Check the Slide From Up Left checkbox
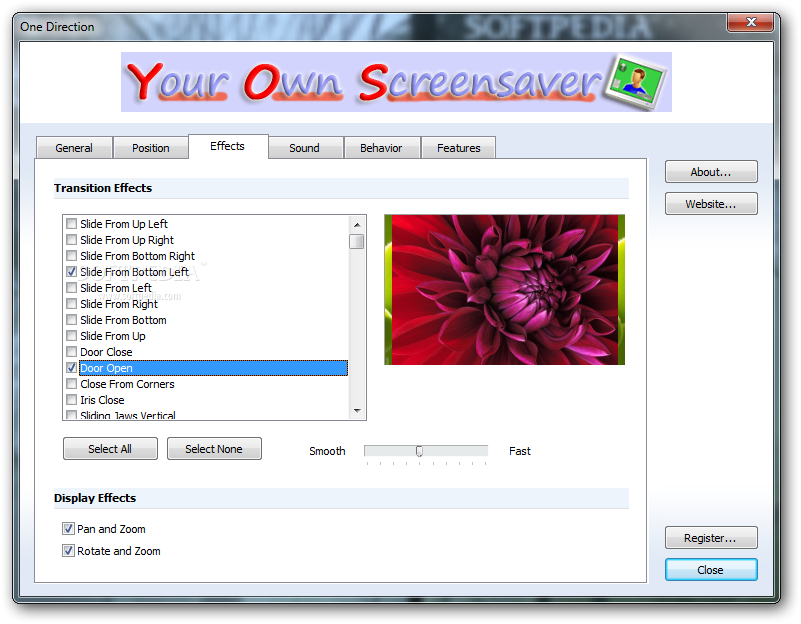Screen dimensions: 801x624 point(72,224)
